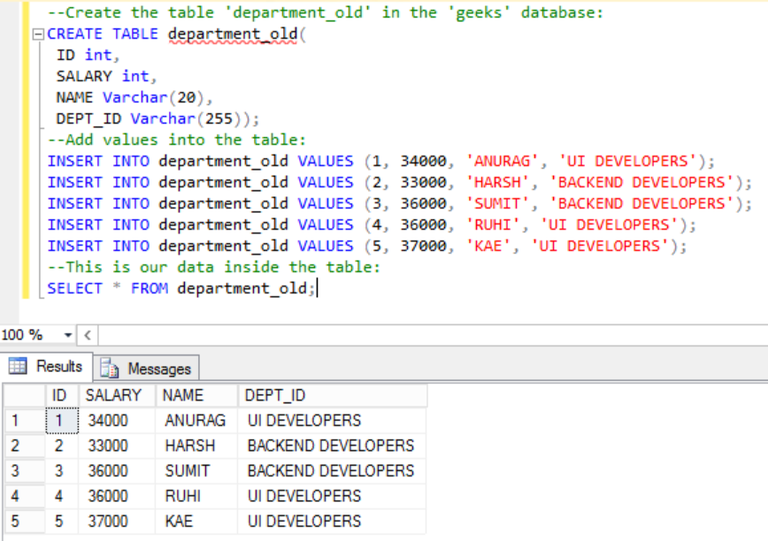Click the Results tab grid icon
This screenshot has width=768, height=541.
(18, 367)
